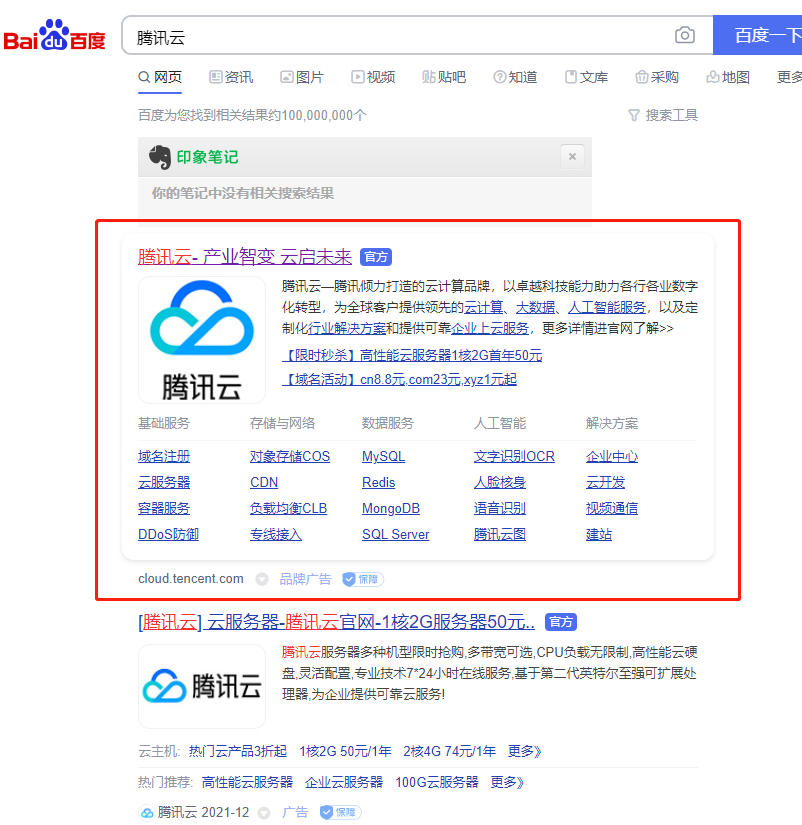Click the Evernote elephant icon

tap(160, 157)
